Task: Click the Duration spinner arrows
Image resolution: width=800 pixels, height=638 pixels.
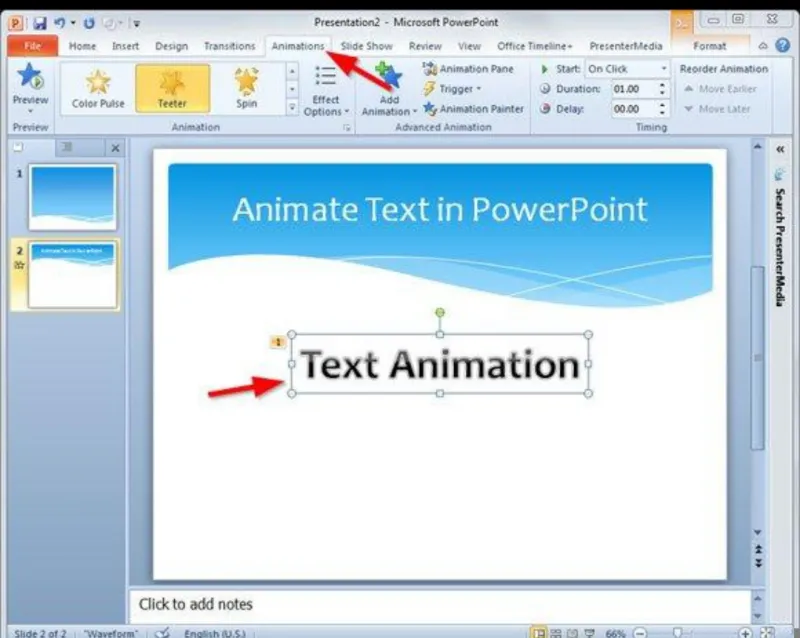Action: [662, 89]
